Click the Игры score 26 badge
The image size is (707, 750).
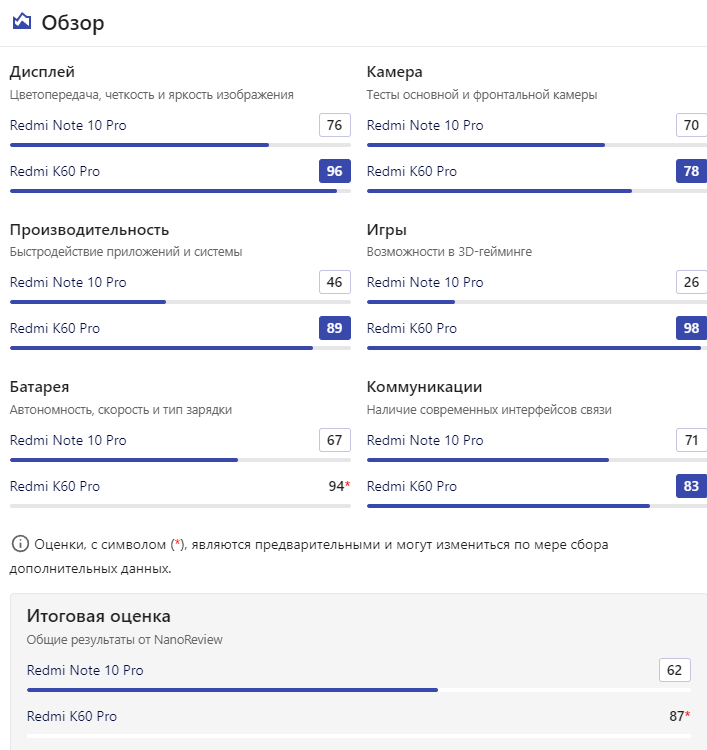click(x=691, y=282)
